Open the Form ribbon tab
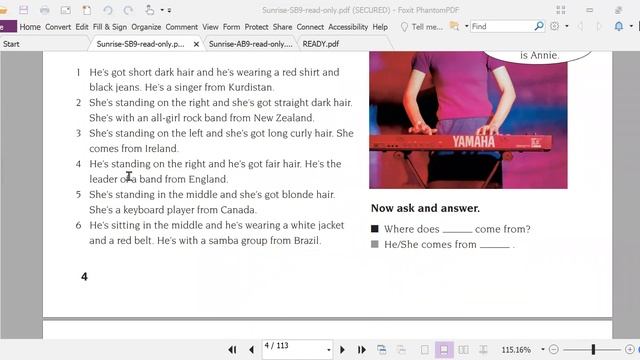Viewport: 640px width, 360px height. click(x=231, y=27)
